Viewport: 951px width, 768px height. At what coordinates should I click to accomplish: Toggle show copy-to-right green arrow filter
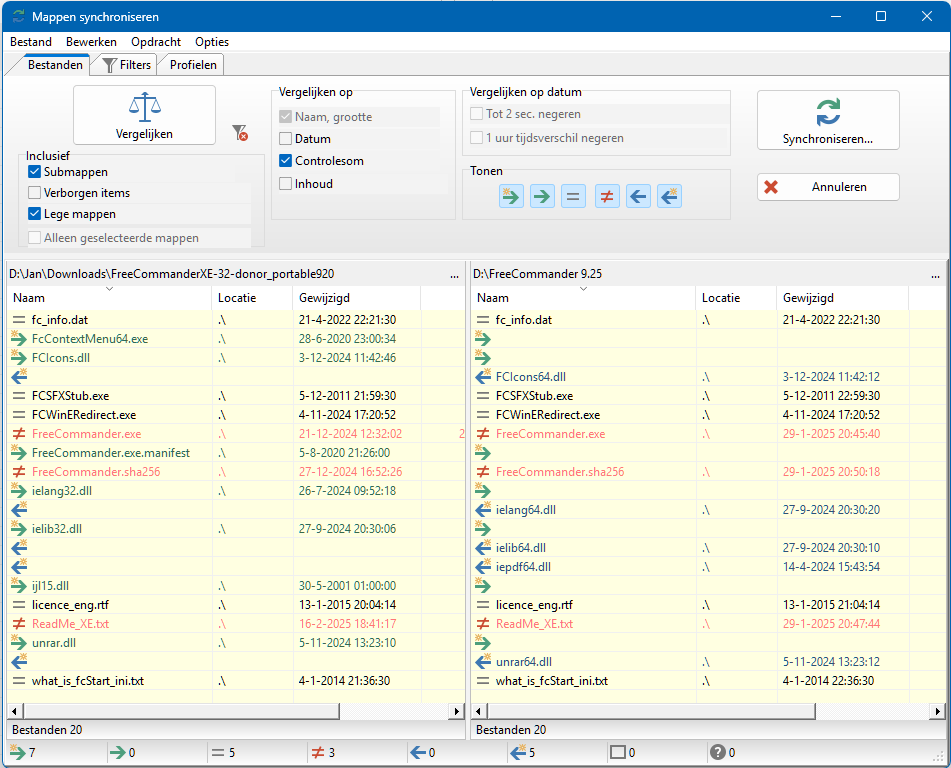(542, 197)
